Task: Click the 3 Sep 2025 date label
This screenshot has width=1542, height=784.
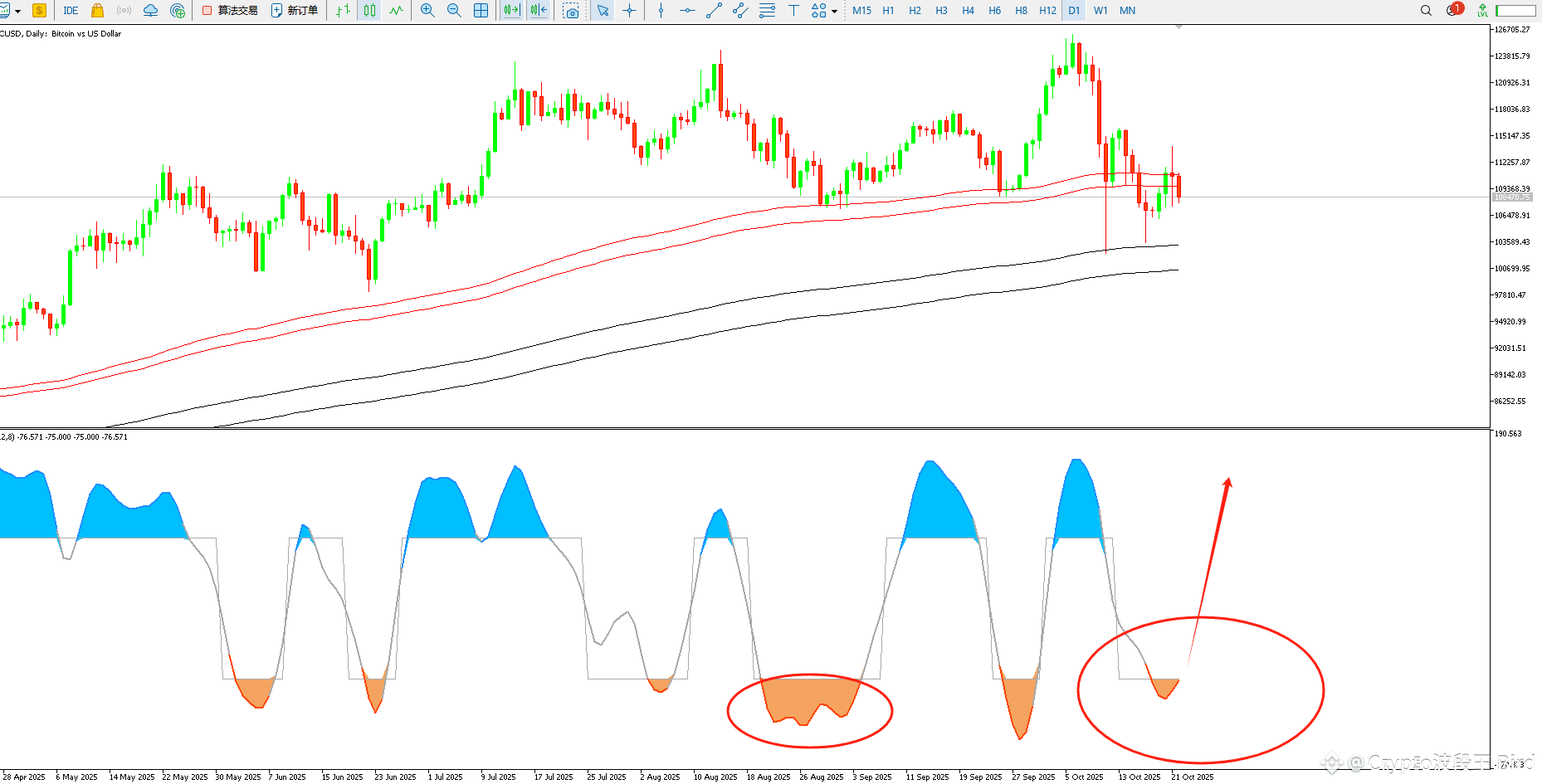Action: tap(872, 777)
